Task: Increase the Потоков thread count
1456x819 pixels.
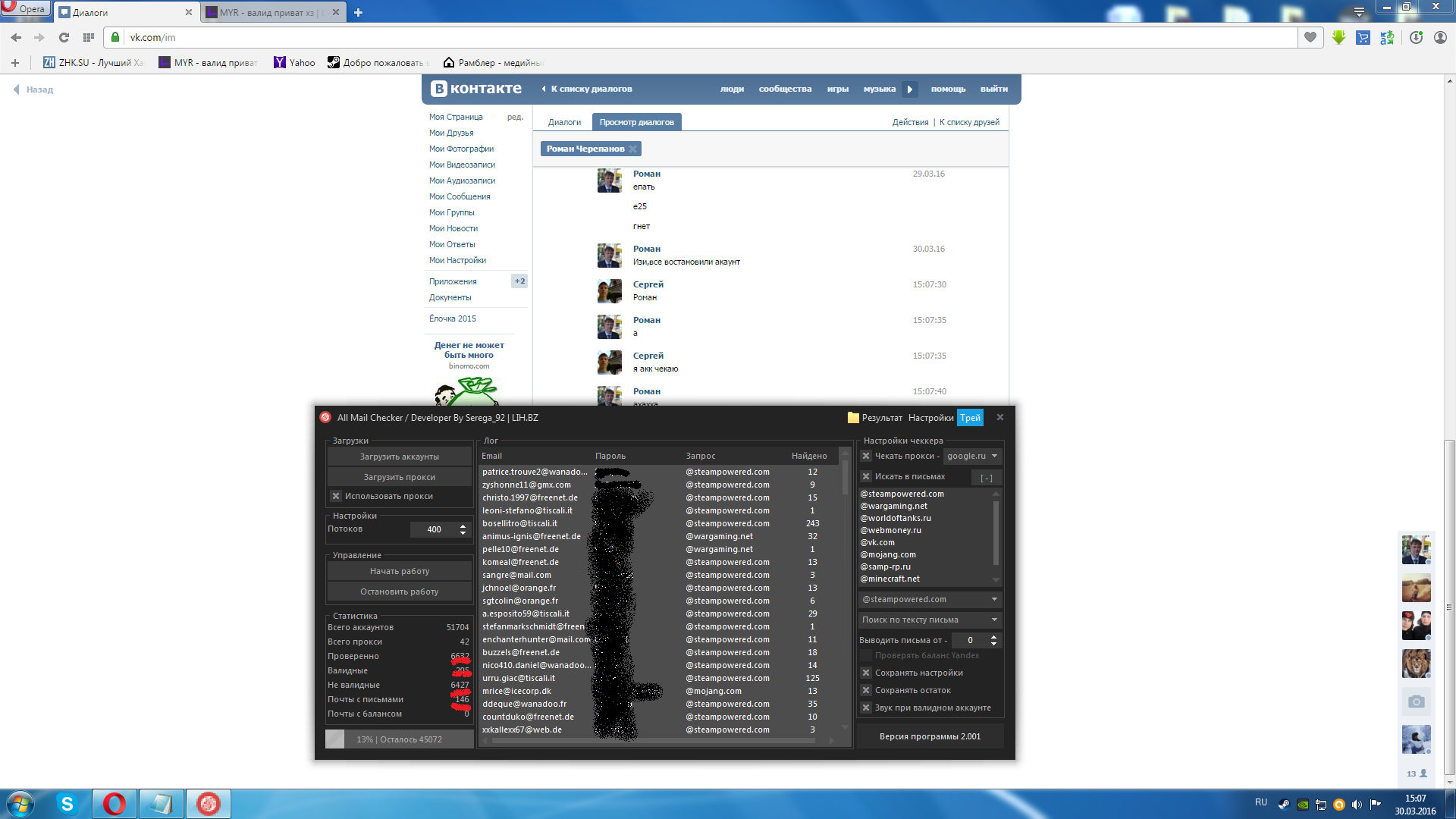Action: (463, 526)
